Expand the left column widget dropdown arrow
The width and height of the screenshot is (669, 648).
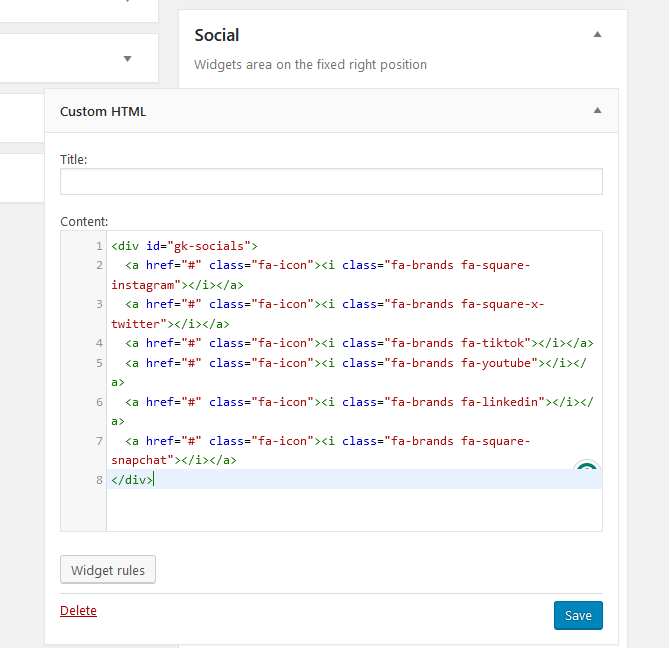coord(127,58)
